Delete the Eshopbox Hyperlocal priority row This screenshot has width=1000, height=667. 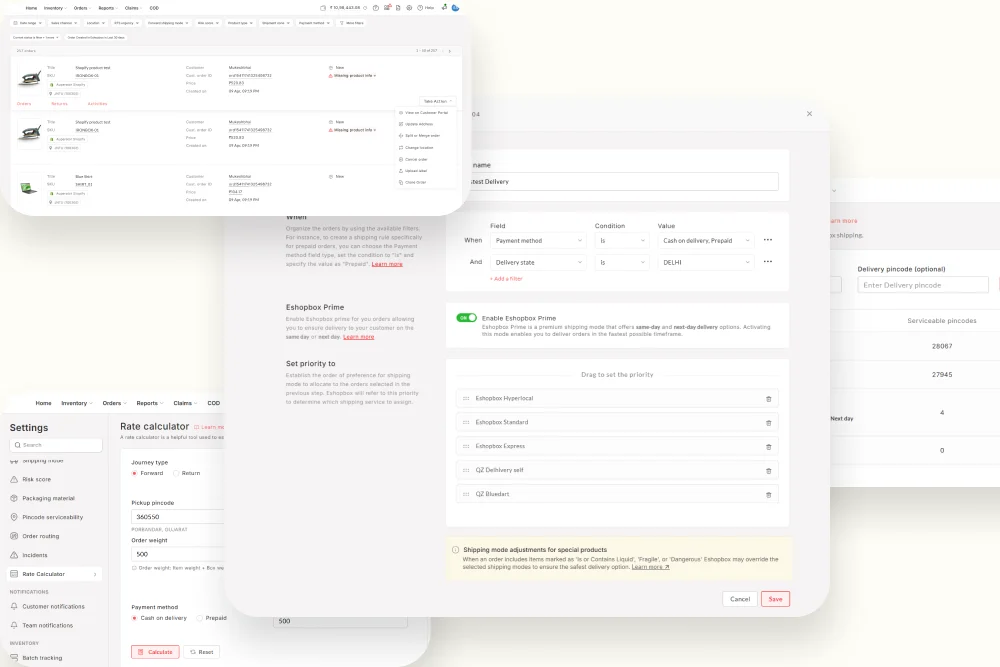[768, 399]
